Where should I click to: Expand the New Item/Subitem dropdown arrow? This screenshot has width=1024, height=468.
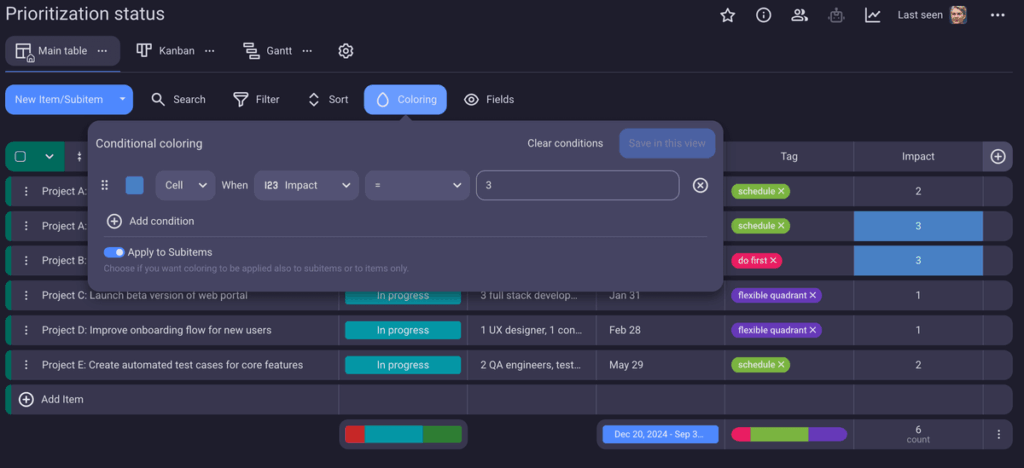pos(122,100)
